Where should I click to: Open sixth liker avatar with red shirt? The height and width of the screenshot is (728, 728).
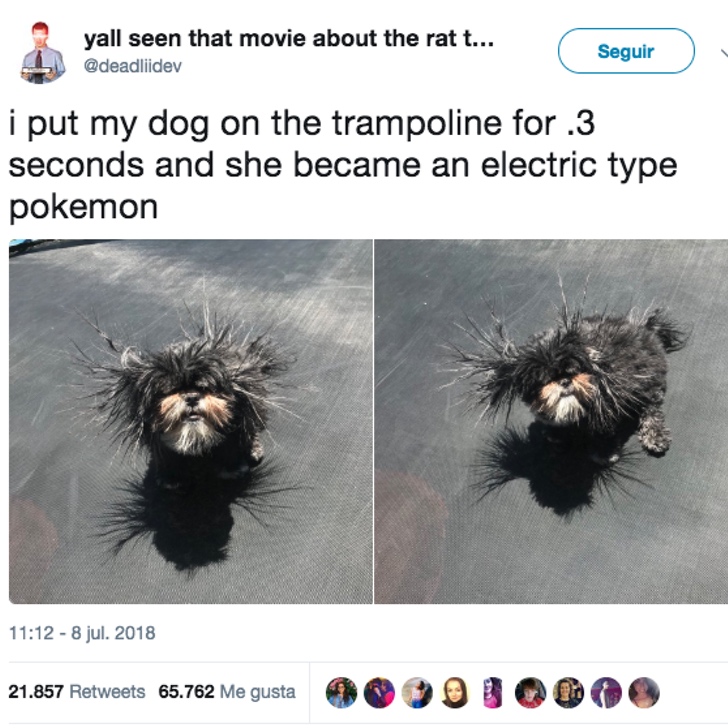pos(531,692)
